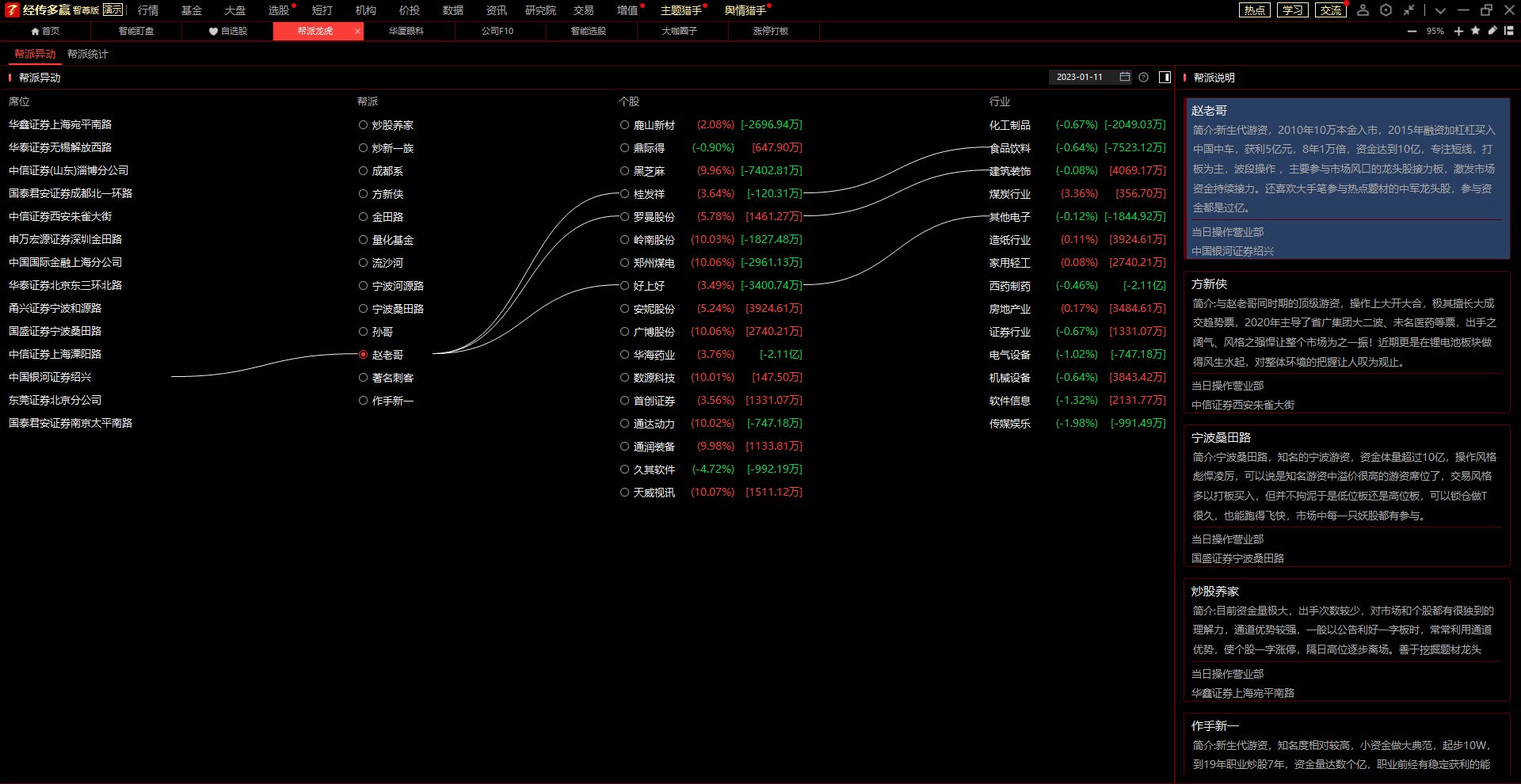Switch to the 帮派异动 sub-tab
This screenshot has width=1521, height=784.
point(35,54)
